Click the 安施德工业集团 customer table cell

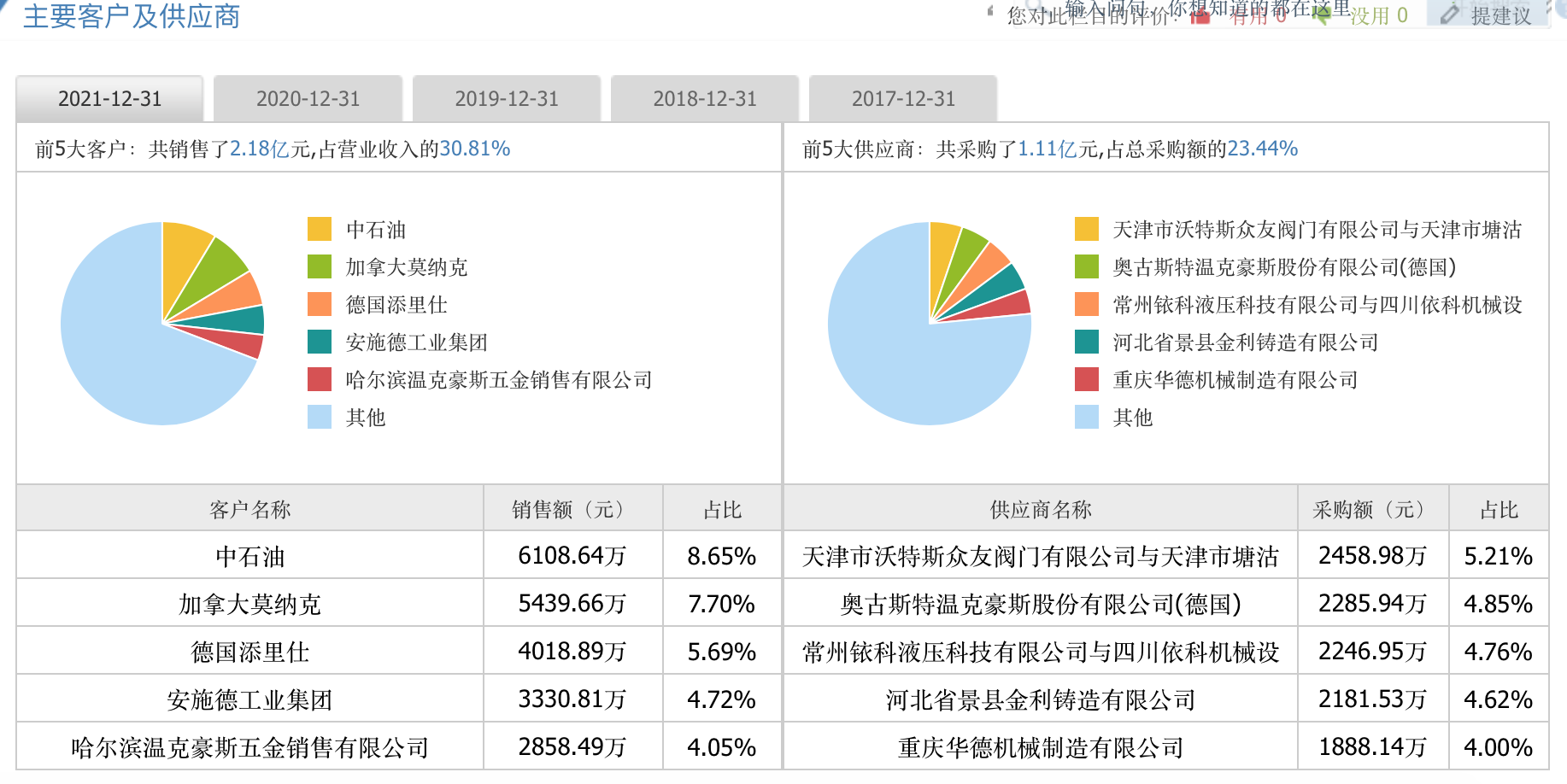pyautogui.click(x=250, y=699)
